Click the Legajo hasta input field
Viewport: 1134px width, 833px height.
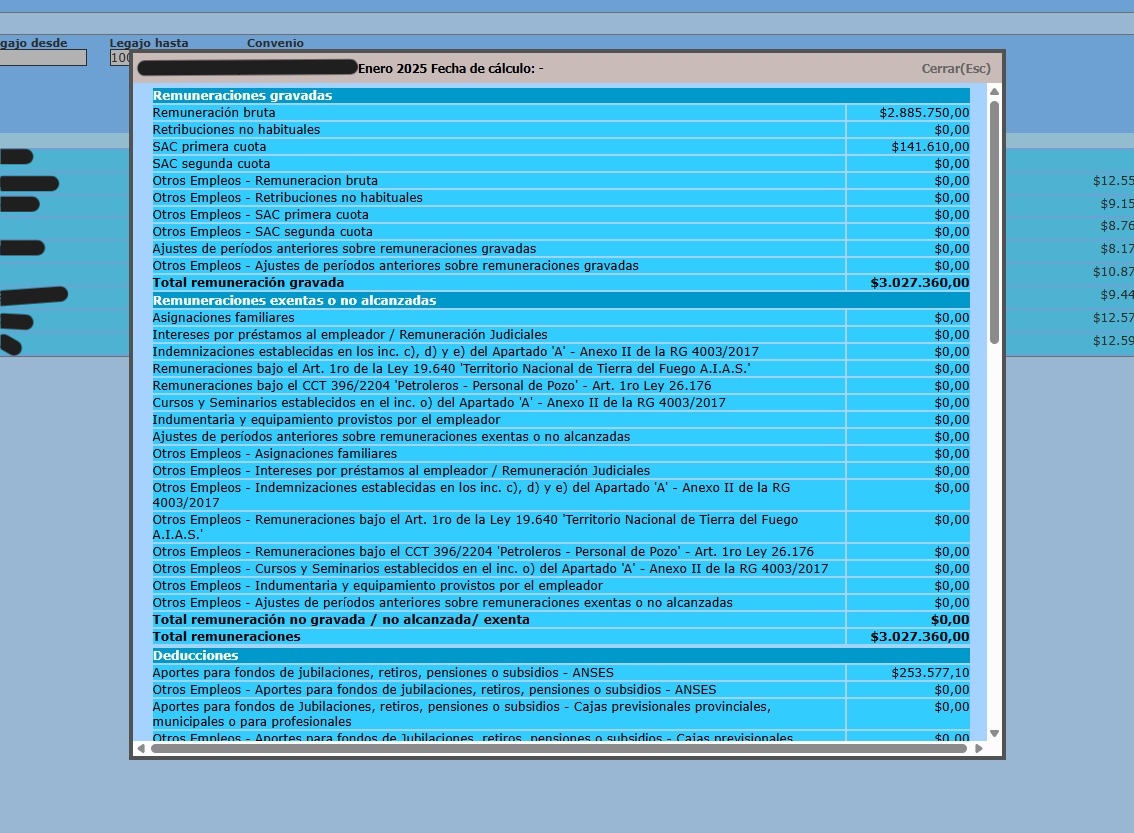point(120,57)
